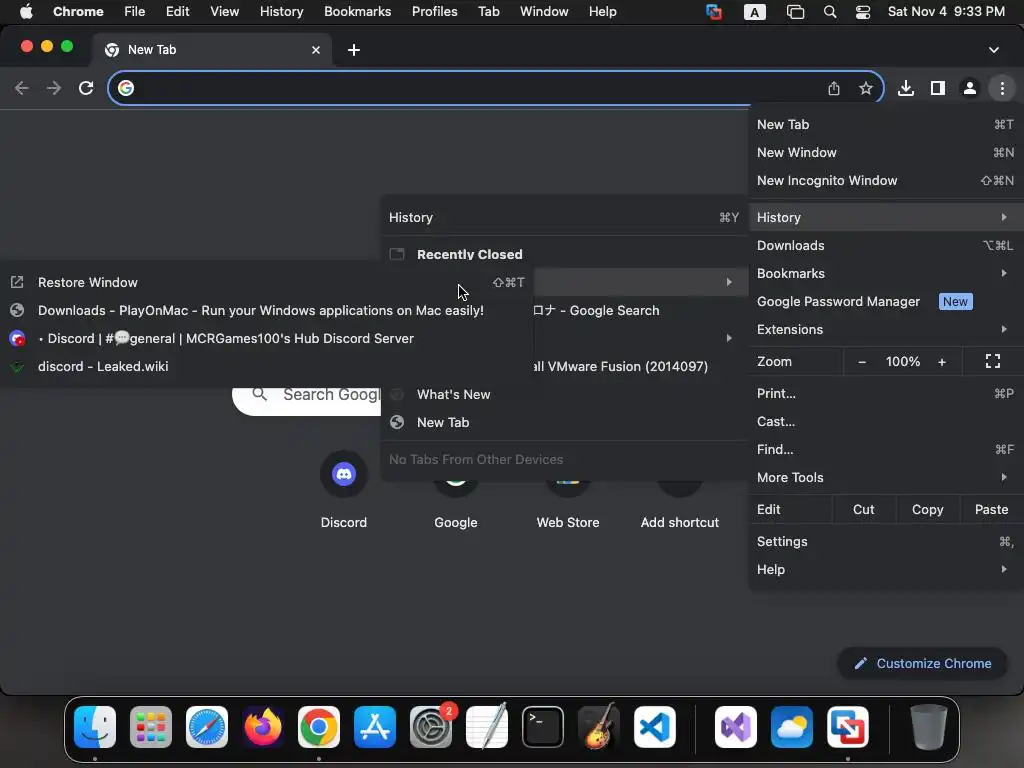Click the Customize Chrome button

pos(922,664)
